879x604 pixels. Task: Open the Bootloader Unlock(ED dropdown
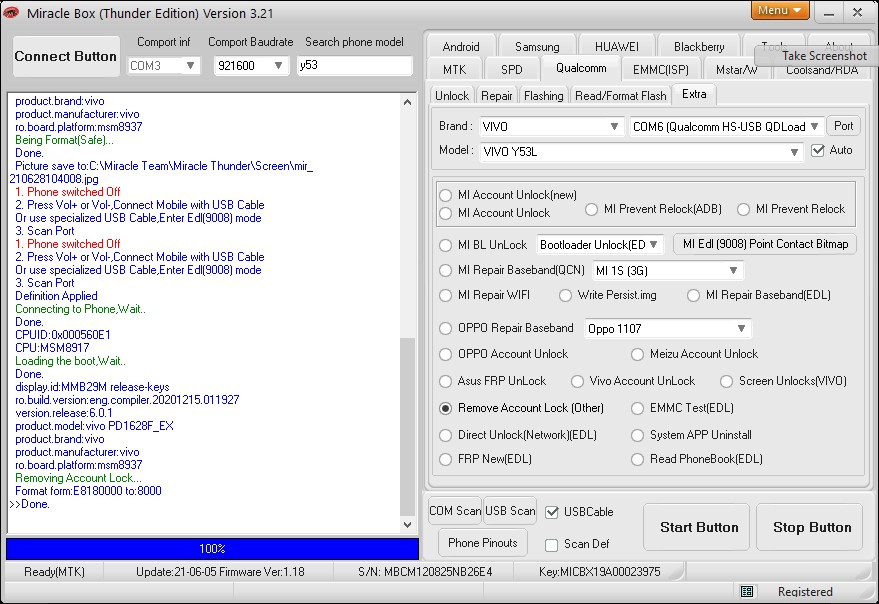[654, 245]
